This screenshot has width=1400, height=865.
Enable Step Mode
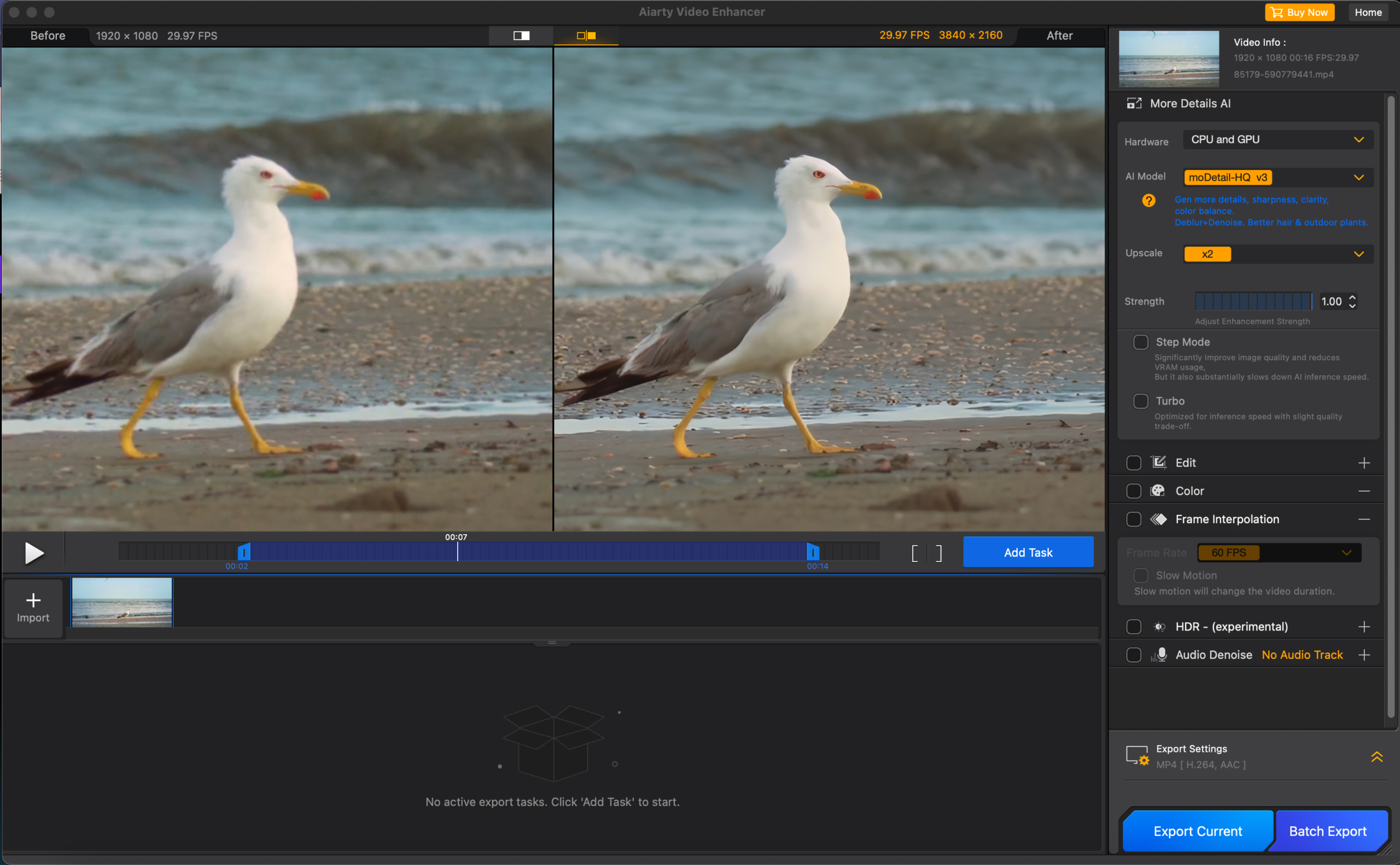pos(1140,342)
